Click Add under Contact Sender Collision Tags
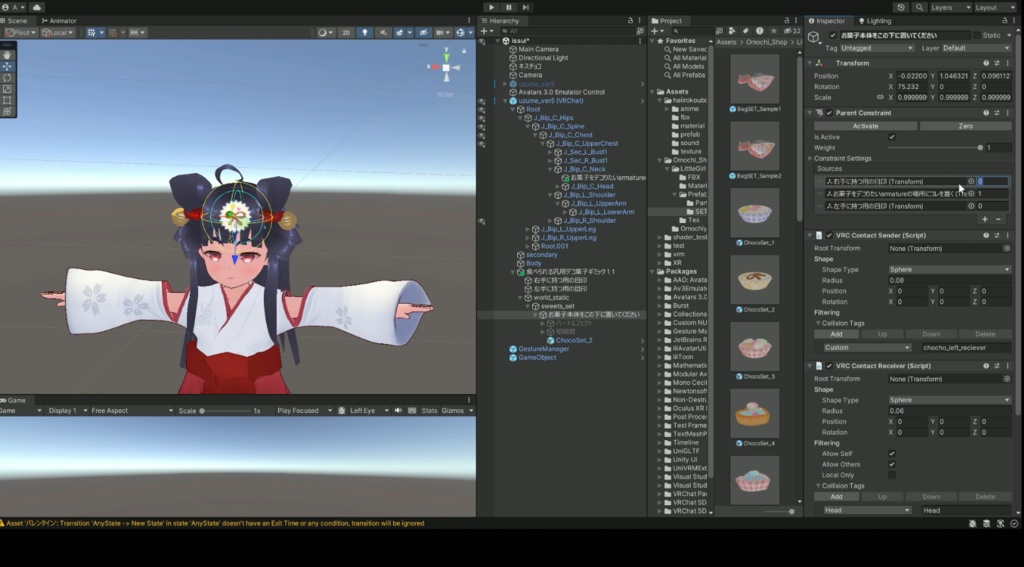 click(836, 334)
